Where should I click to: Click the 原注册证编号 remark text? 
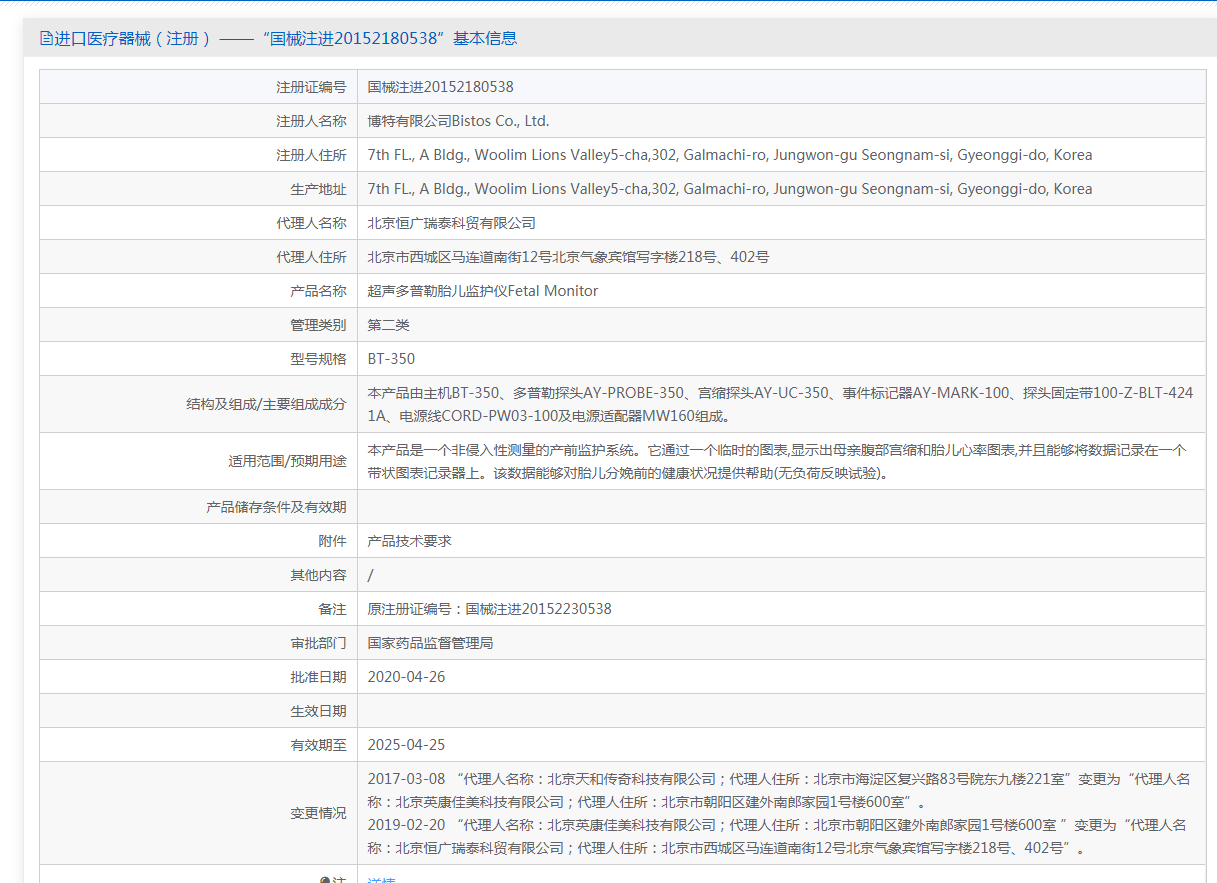(x=489, y=609)
